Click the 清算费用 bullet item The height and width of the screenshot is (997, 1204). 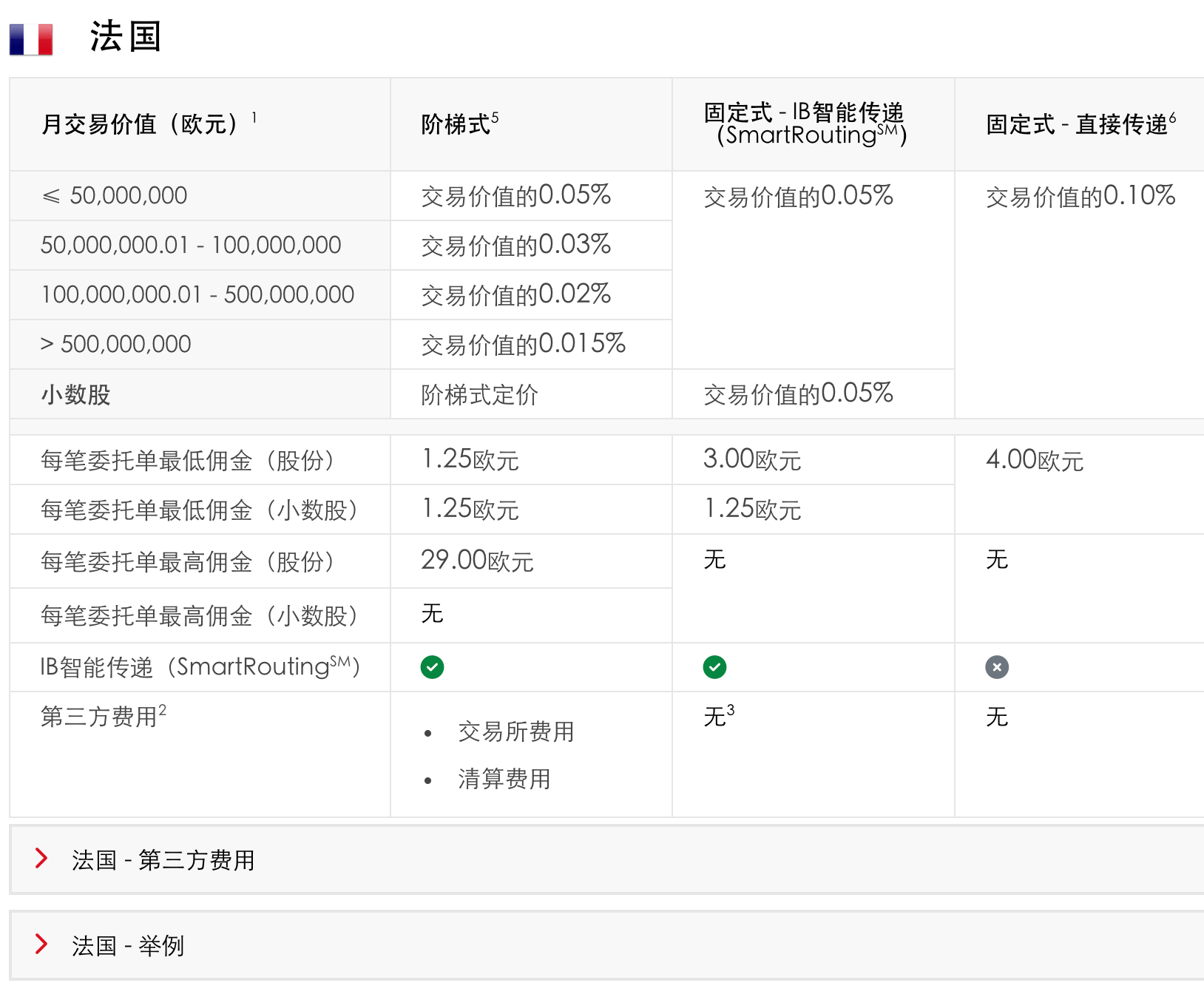click(504, 779)
